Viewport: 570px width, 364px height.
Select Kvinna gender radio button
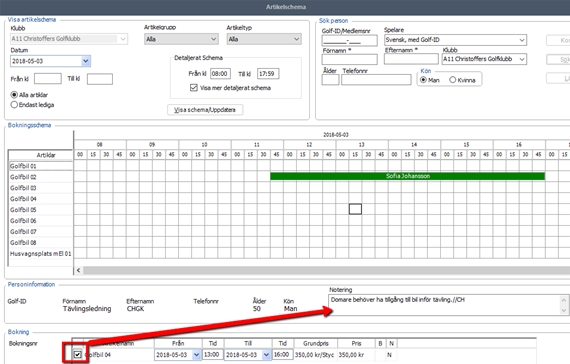click(453, 80)
